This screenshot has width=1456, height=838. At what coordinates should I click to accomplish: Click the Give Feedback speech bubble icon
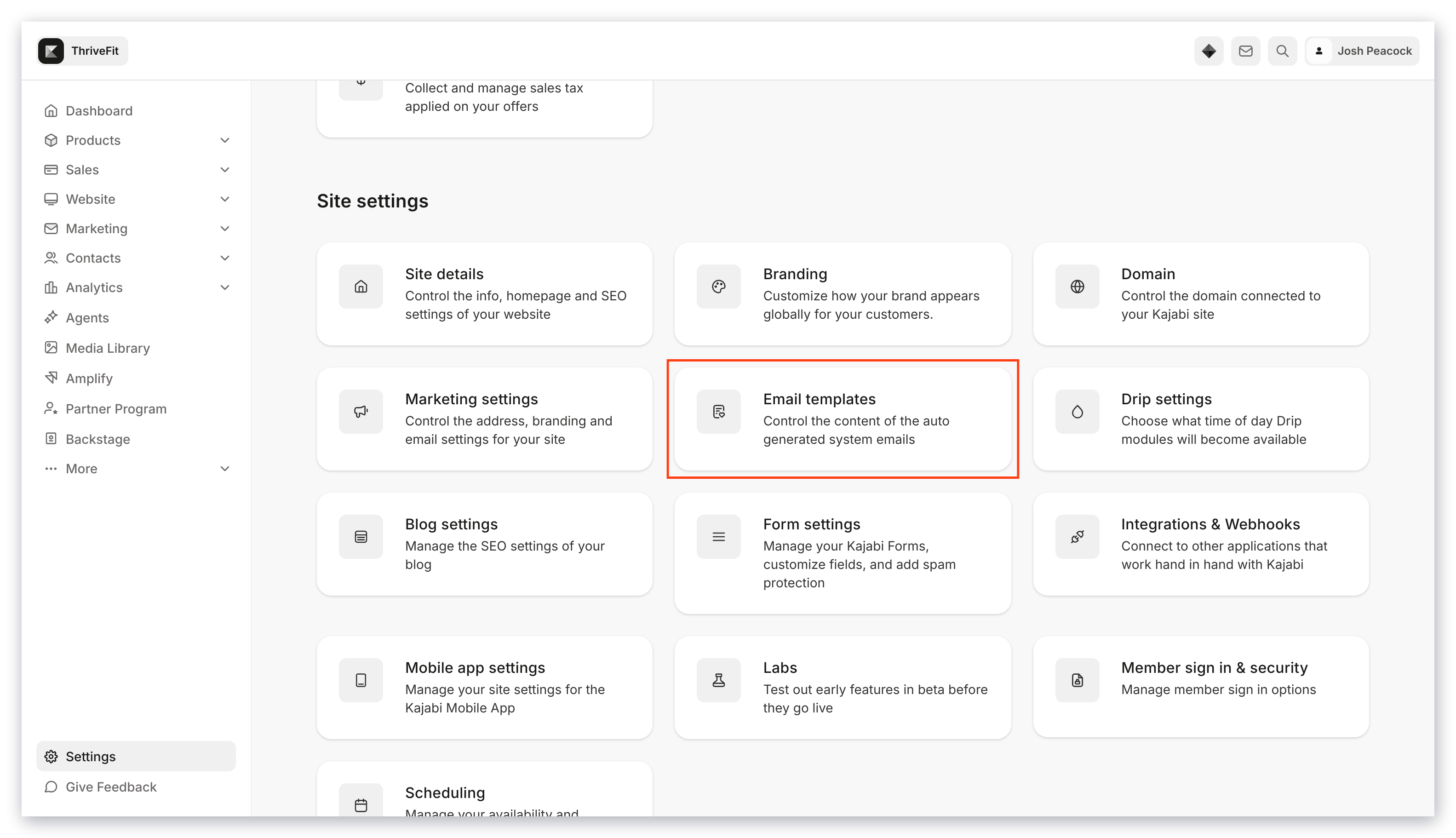(51, 787)
